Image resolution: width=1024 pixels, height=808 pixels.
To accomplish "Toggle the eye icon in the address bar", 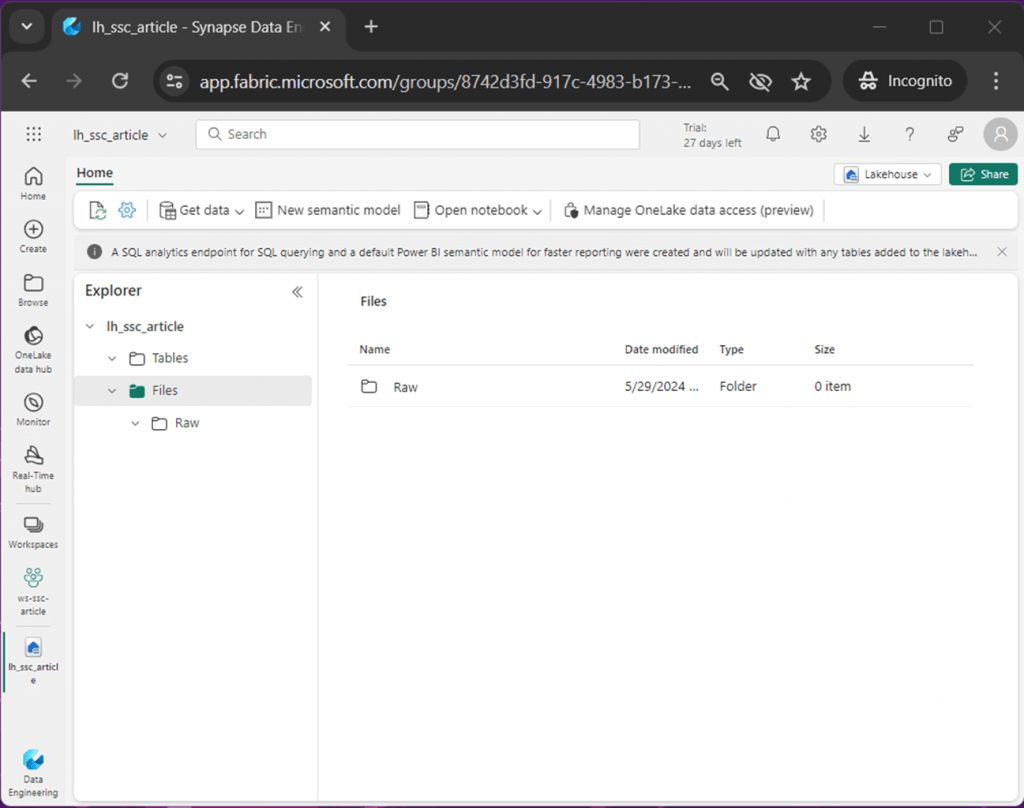I will [760, 81].
